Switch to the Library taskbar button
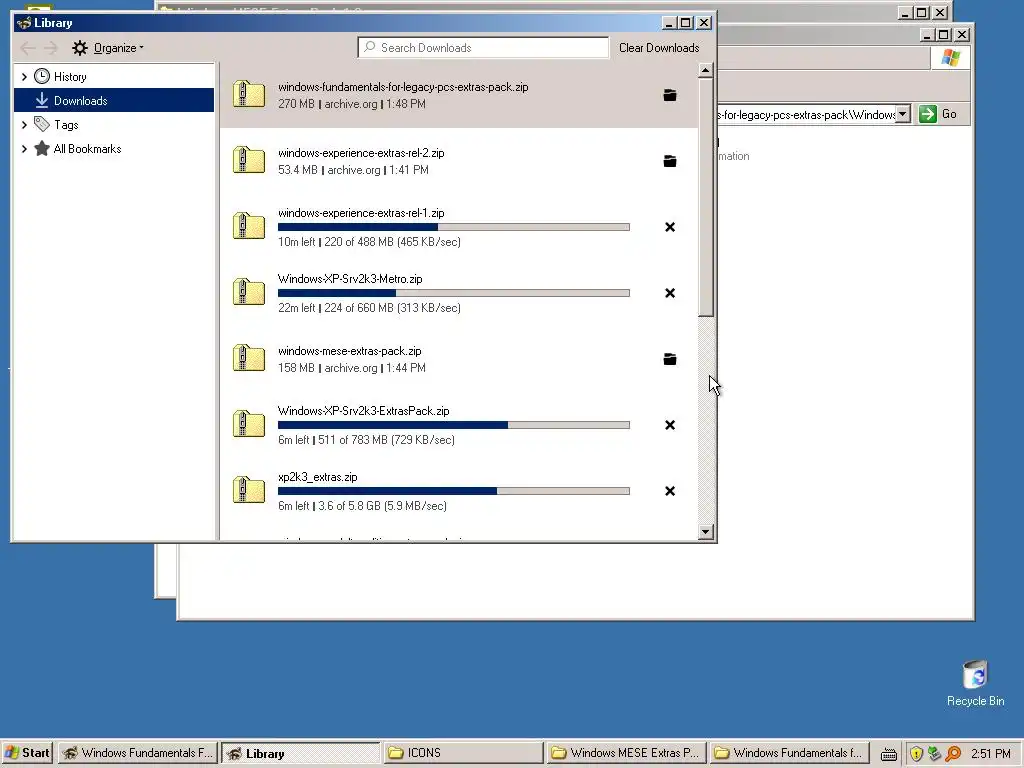 point(300,753)
